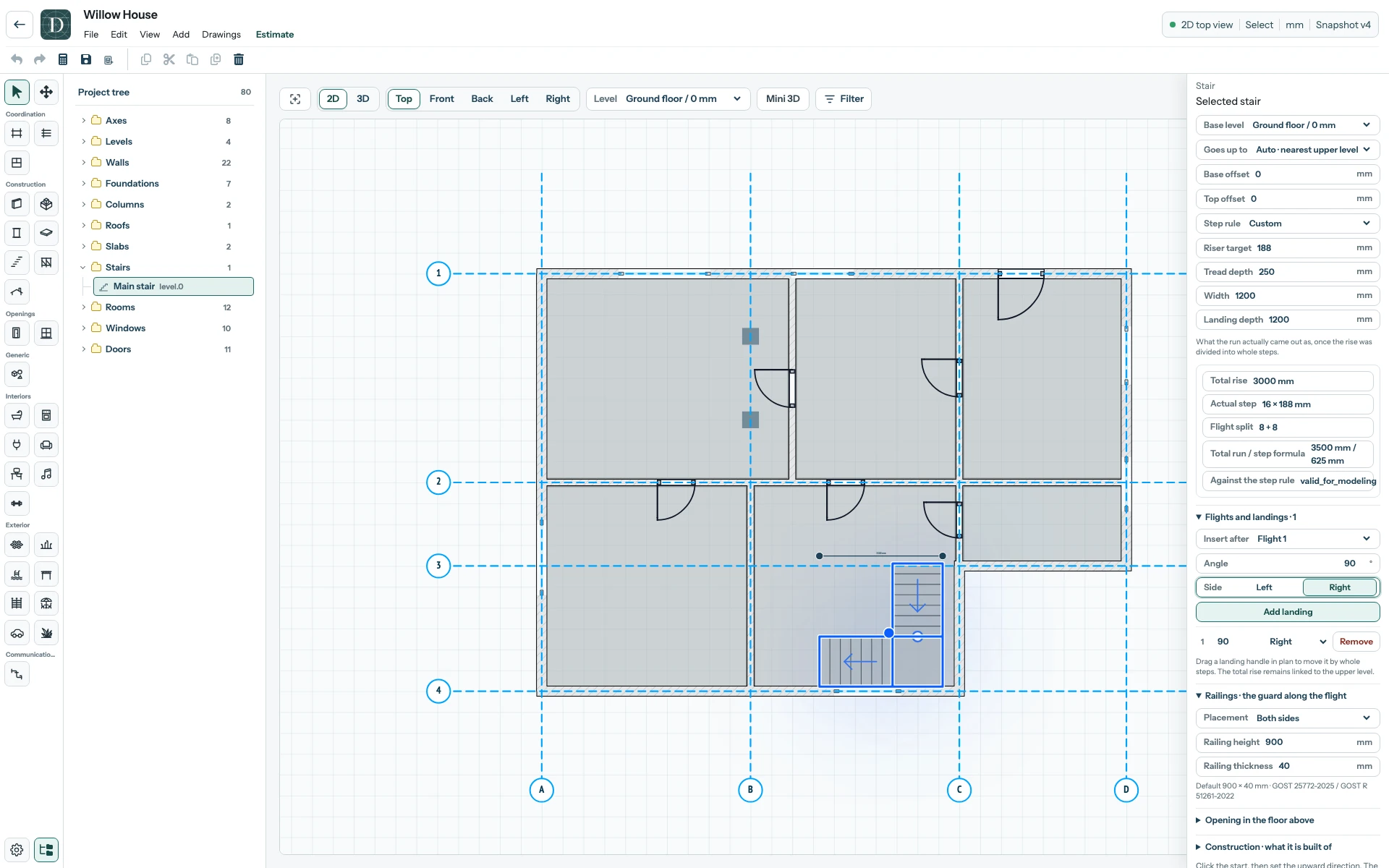Select the sofa furniture tool
This screenshot has width=1389, height=868.
coord(46,445)
